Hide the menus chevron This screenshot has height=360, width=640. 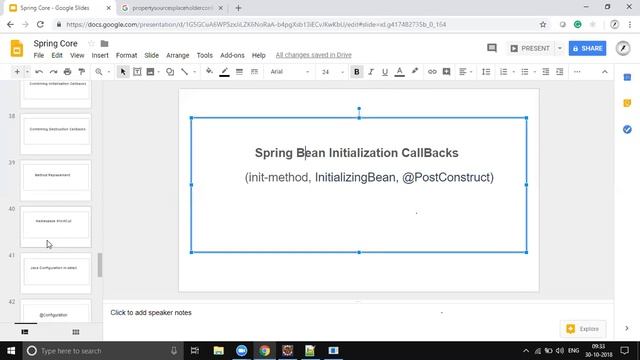[604, 72]
